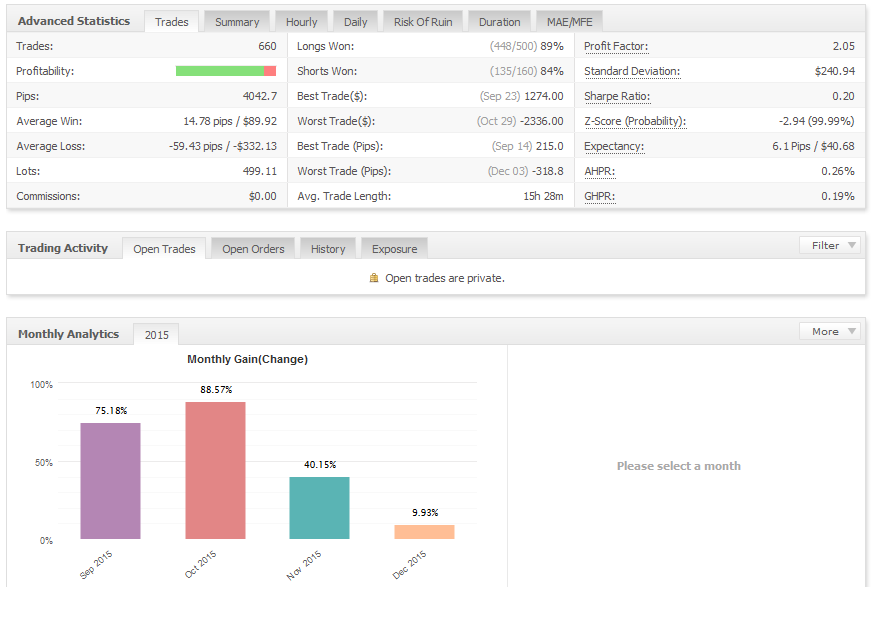Click the Trades count value 660
Screen dimensions: 877x617
point(267,46)
